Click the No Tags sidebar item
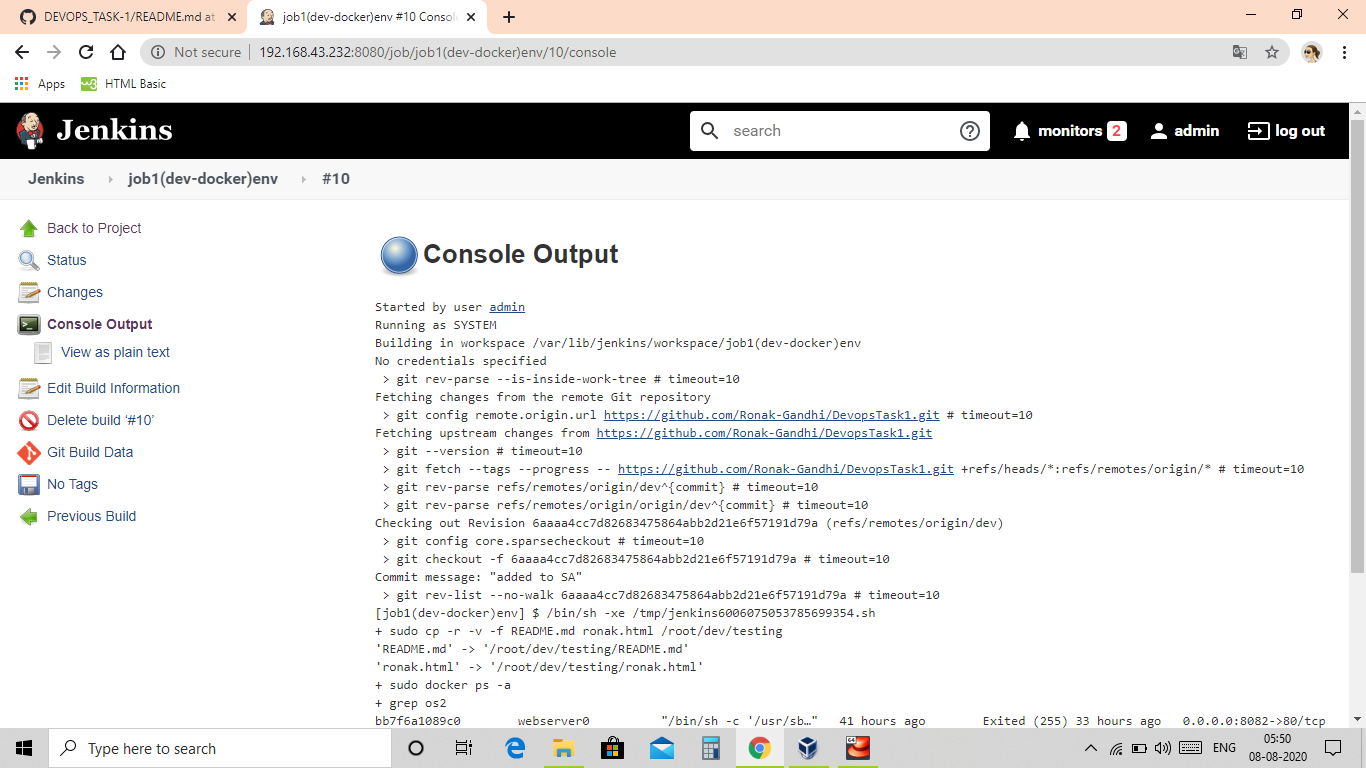The height and width of the screenshot is (768, 1366). click(x=72, y=484)
